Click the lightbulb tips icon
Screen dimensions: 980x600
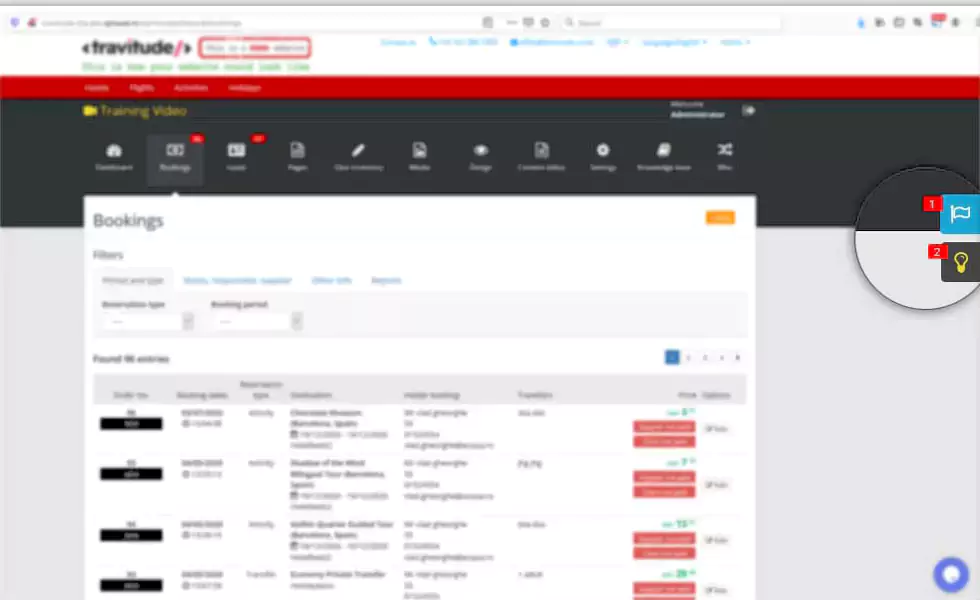[x=959, y=262]
